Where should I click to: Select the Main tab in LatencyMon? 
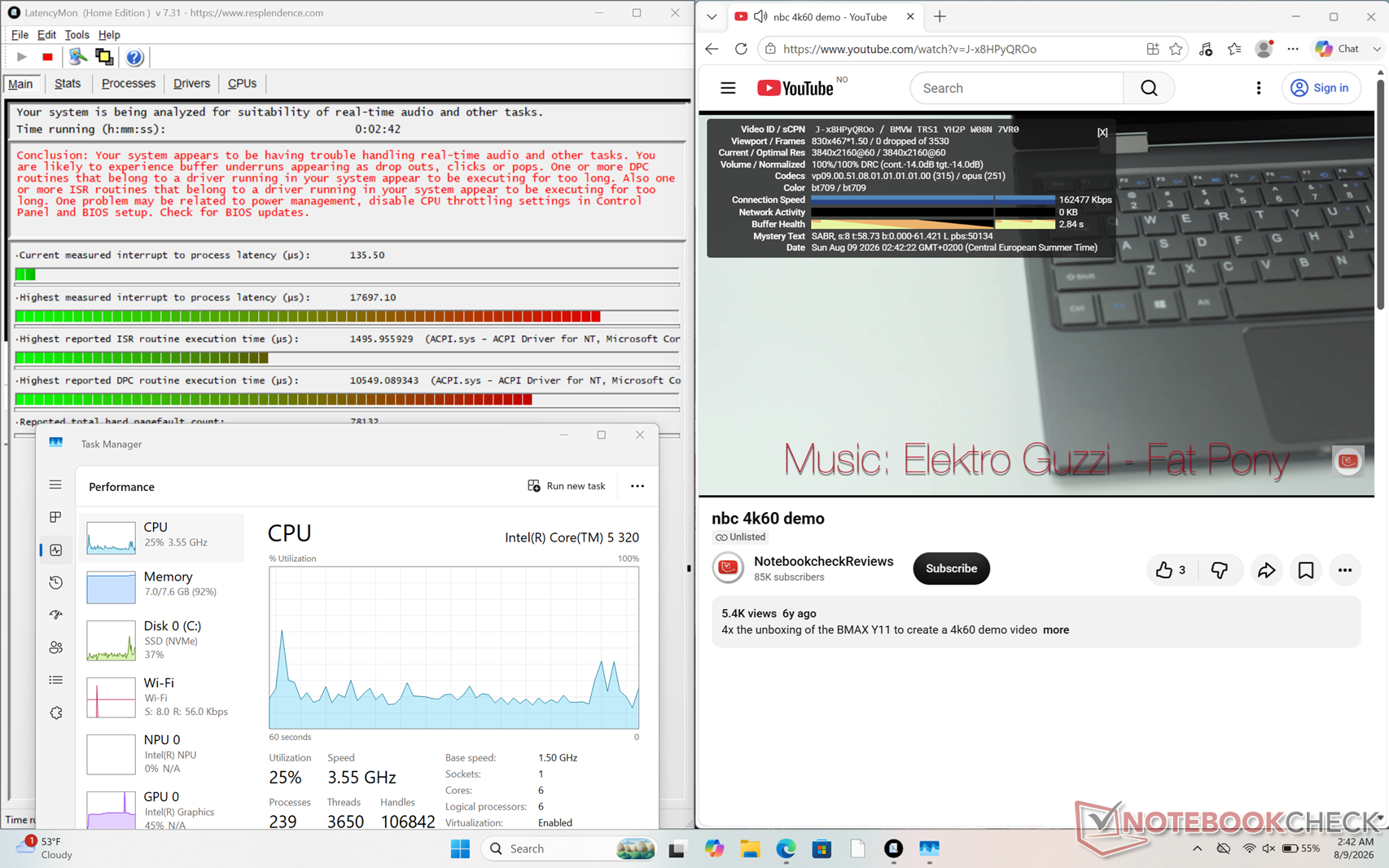20,84
